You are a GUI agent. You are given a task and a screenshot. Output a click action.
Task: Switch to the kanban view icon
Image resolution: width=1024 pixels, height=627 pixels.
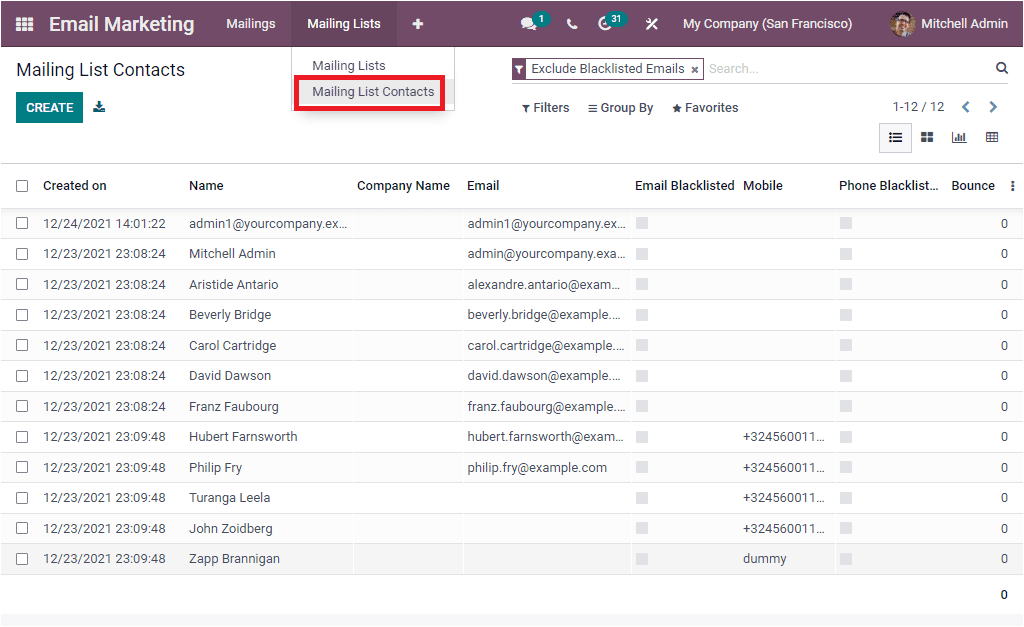tap(927, 137)
